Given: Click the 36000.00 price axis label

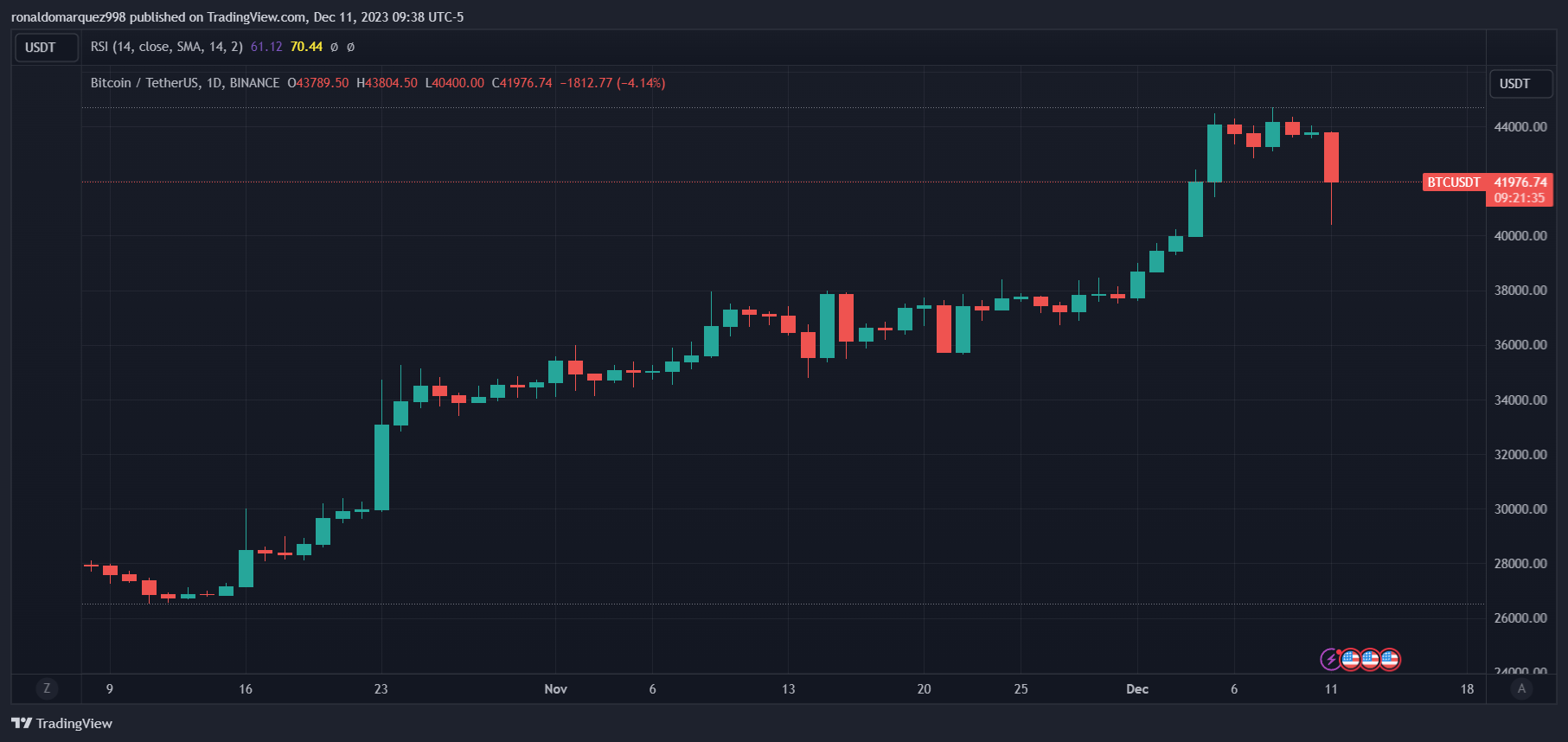Looking at the screenshot, I should (x=1520, y=345).
